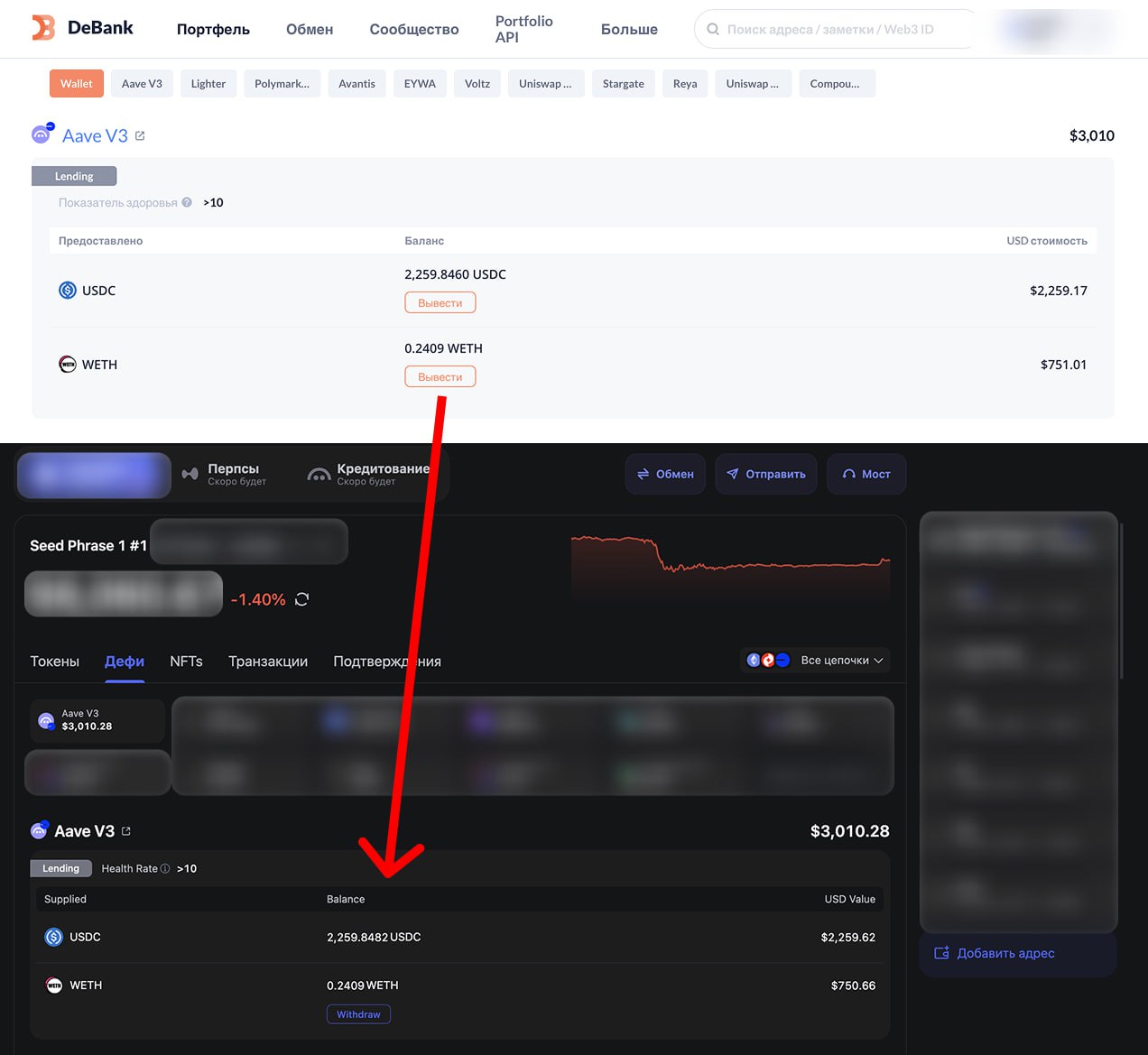Click the refresh icon next to -1.40%
This screenshot has width=1148, height=1055.
point(301,599)
